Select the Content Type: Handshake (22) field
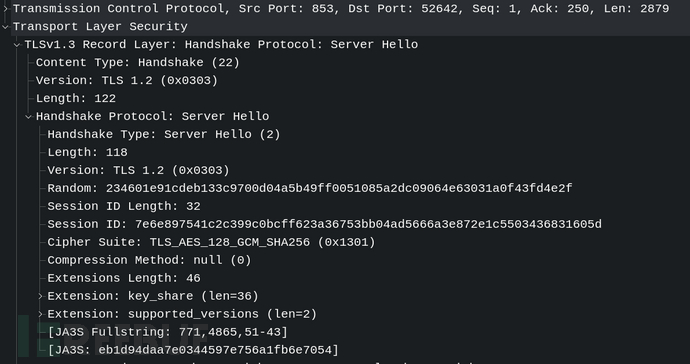The width and height of the screenshot is (690, 364). click(138, 63)
